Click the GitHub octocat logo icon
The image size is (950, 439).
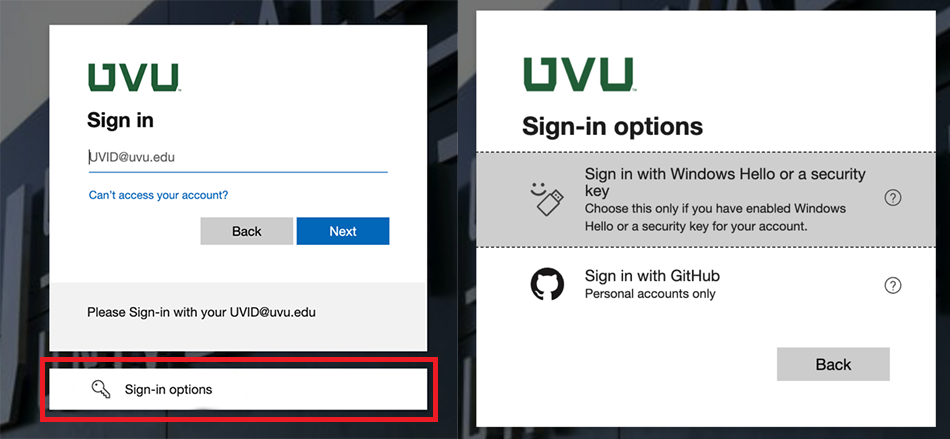(547, 285)
